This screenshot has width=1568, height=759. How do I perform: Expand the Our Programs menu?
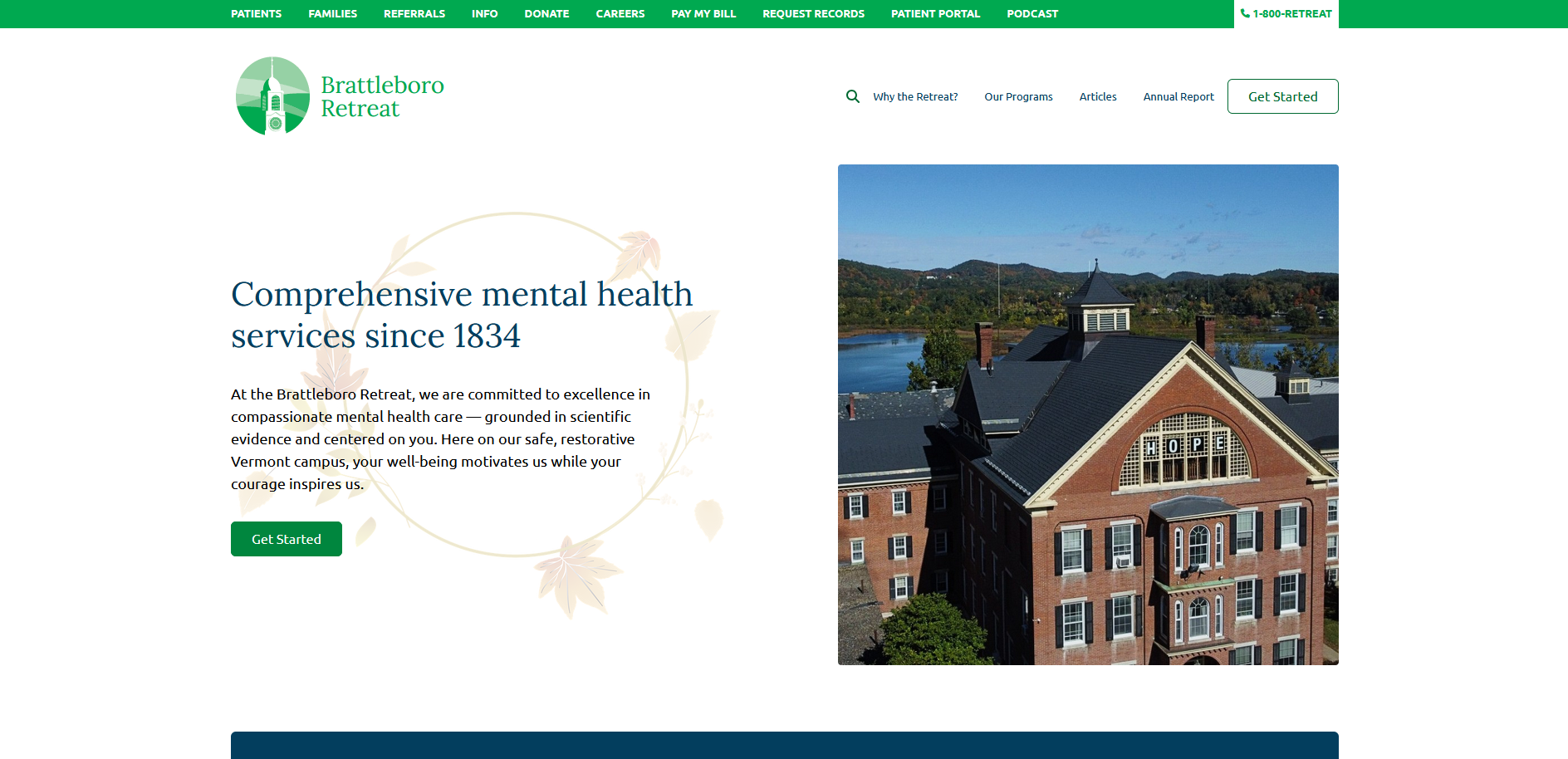pos(1018,97)
